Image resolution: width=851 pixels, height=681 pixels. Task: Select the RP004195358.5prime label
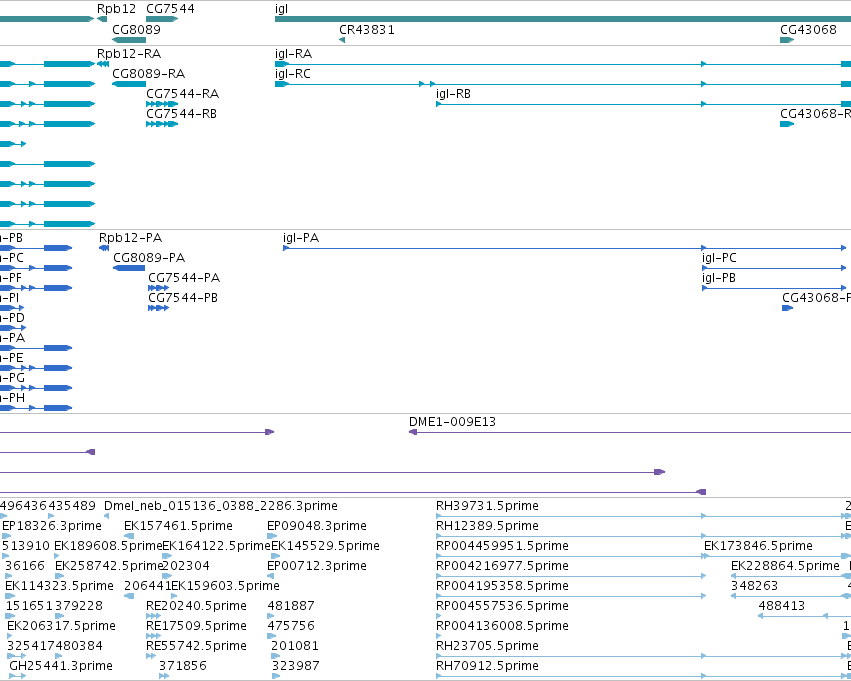coord(502,586)
